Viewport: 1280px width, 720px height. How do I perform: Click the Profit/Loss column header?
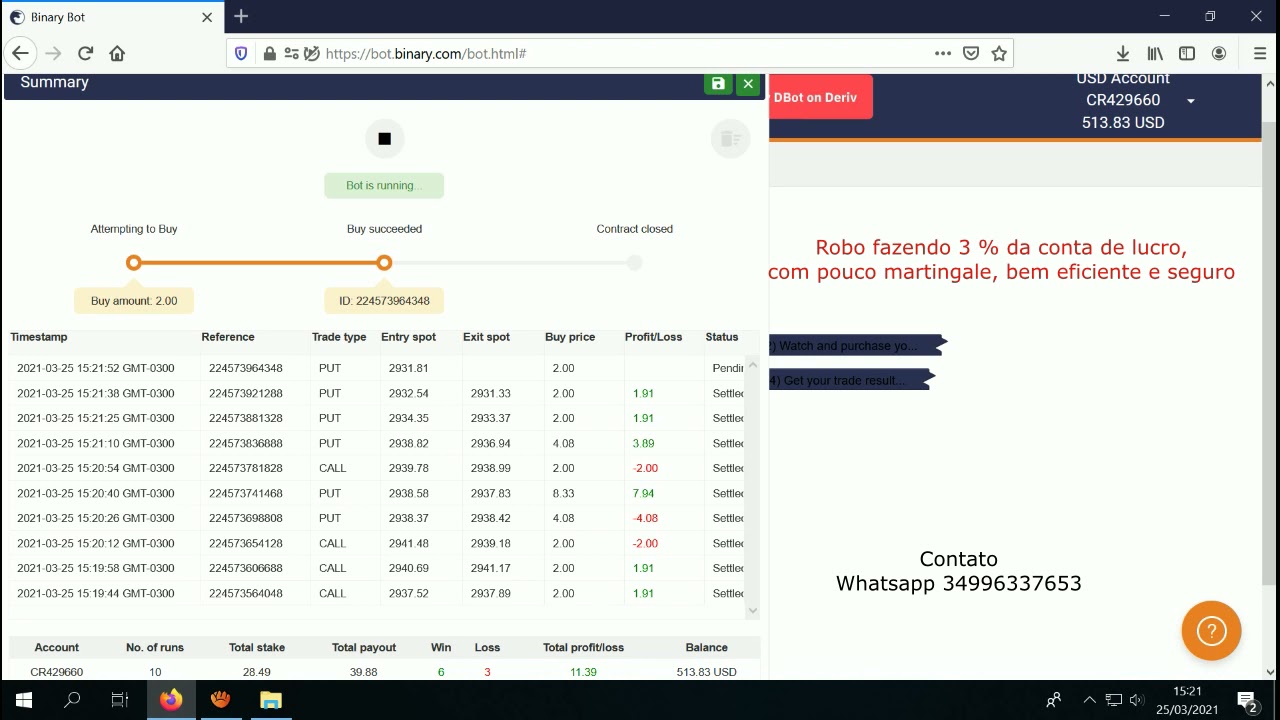click(653, 337)
